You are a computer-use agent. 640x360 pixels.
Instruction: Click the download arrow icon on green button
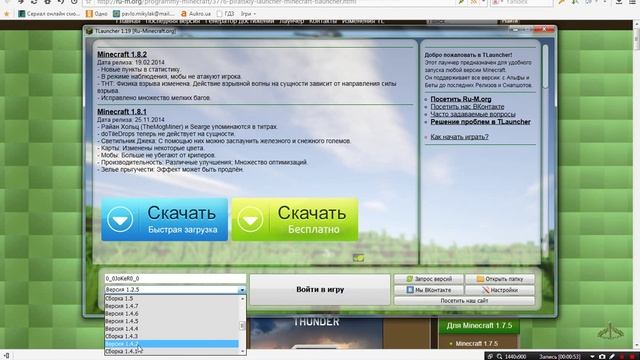click(250, 220)
